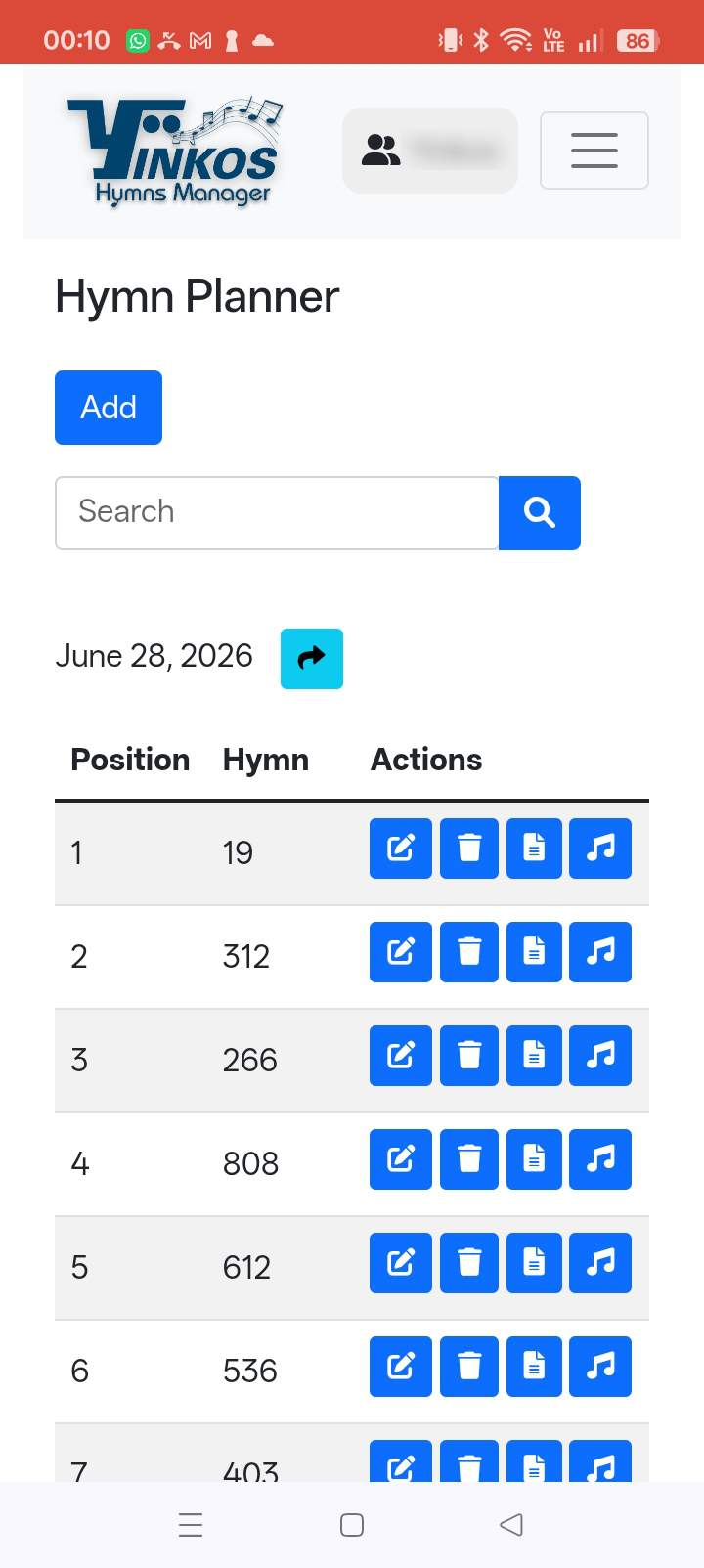
Task: Edit hymn 19 in position 1
Action: point(401,849)
